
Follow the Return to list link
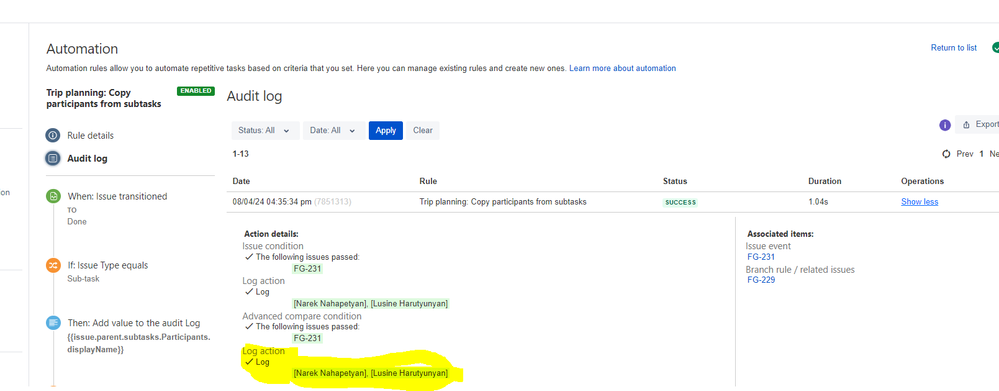click(x=954, y=48)
